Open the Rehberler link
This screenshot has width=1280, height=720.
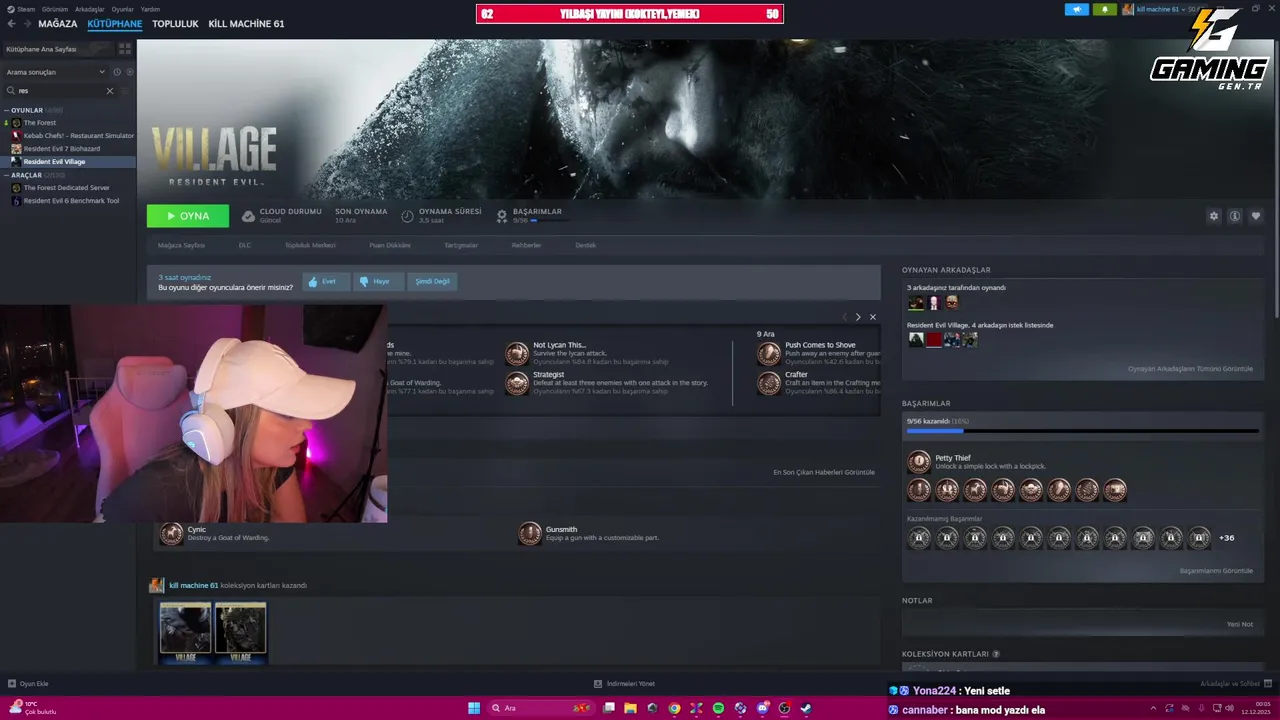point(527,245)
